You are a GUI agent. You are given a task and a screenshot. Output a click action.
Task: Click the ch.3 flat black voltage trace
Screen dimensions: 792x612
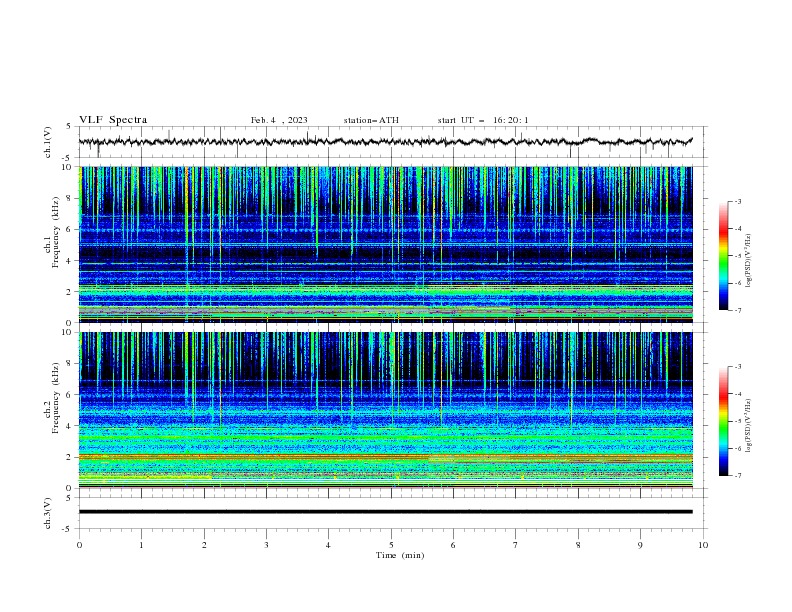(x=386, y=512)
